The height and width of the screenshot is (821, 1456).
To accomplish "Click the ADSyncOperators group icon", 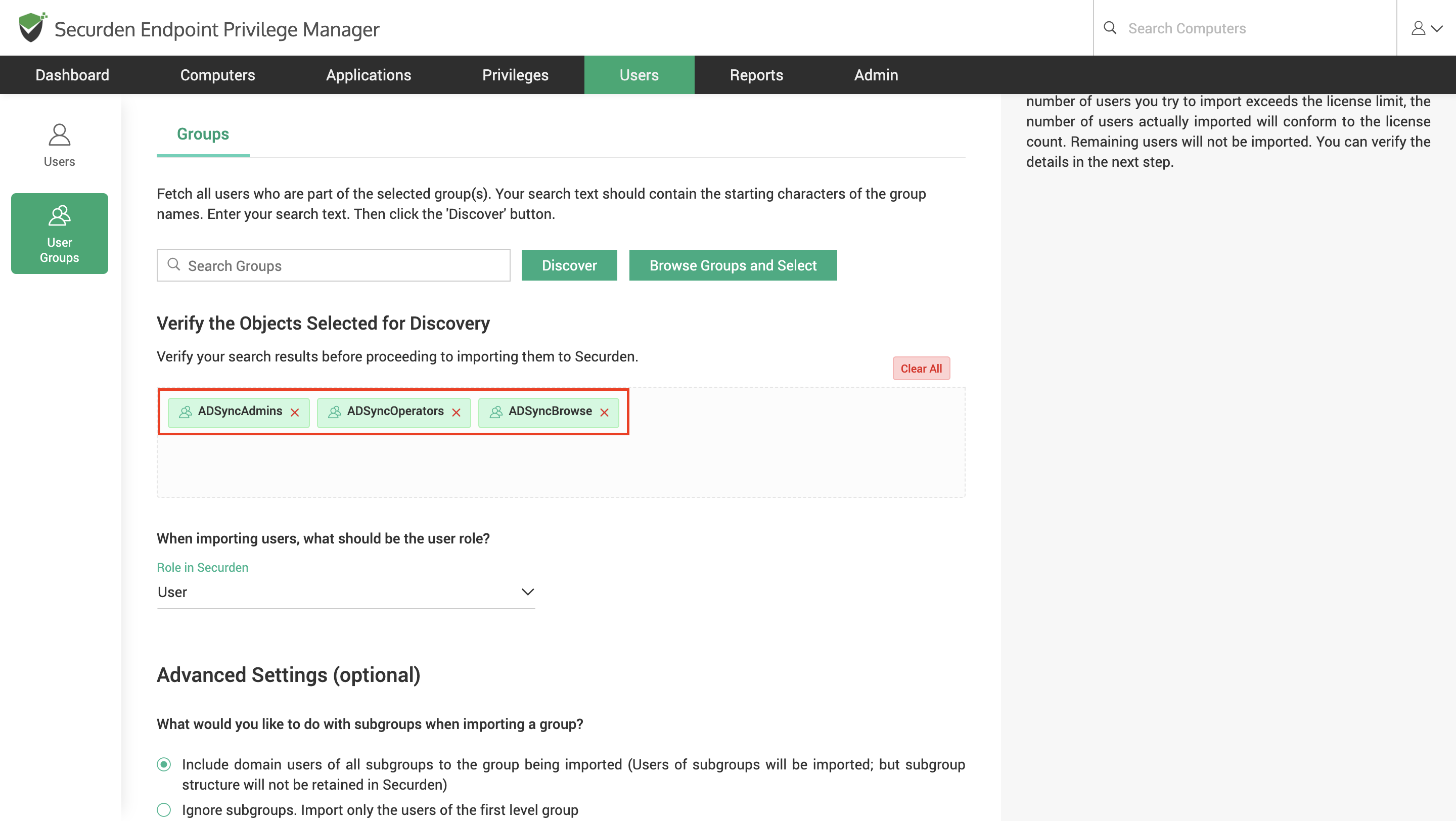I will point(335,412).
